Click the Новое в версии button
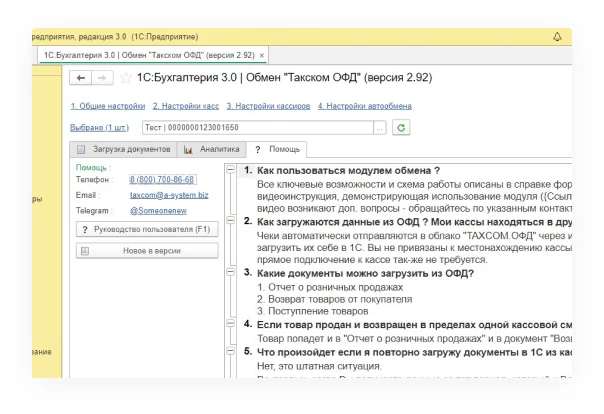 tap(147, 251)
